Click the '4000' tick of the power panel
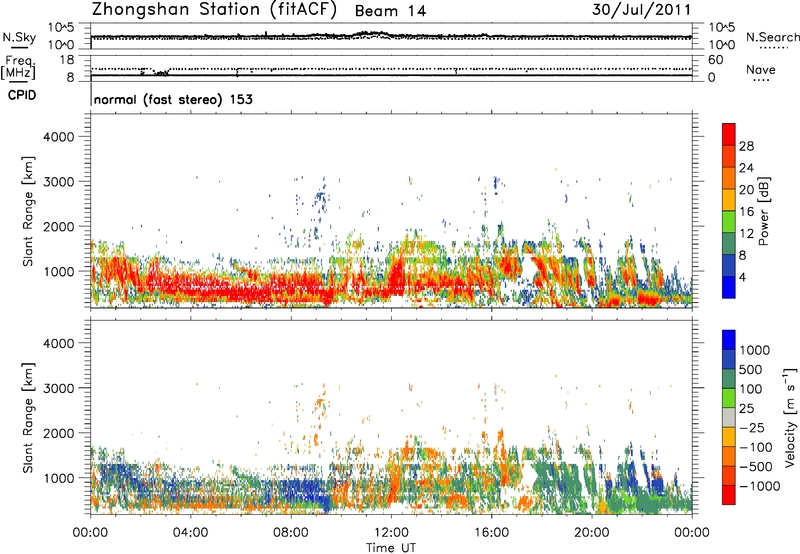The width and height of the screenshot is (800, 554). (58, 137)
